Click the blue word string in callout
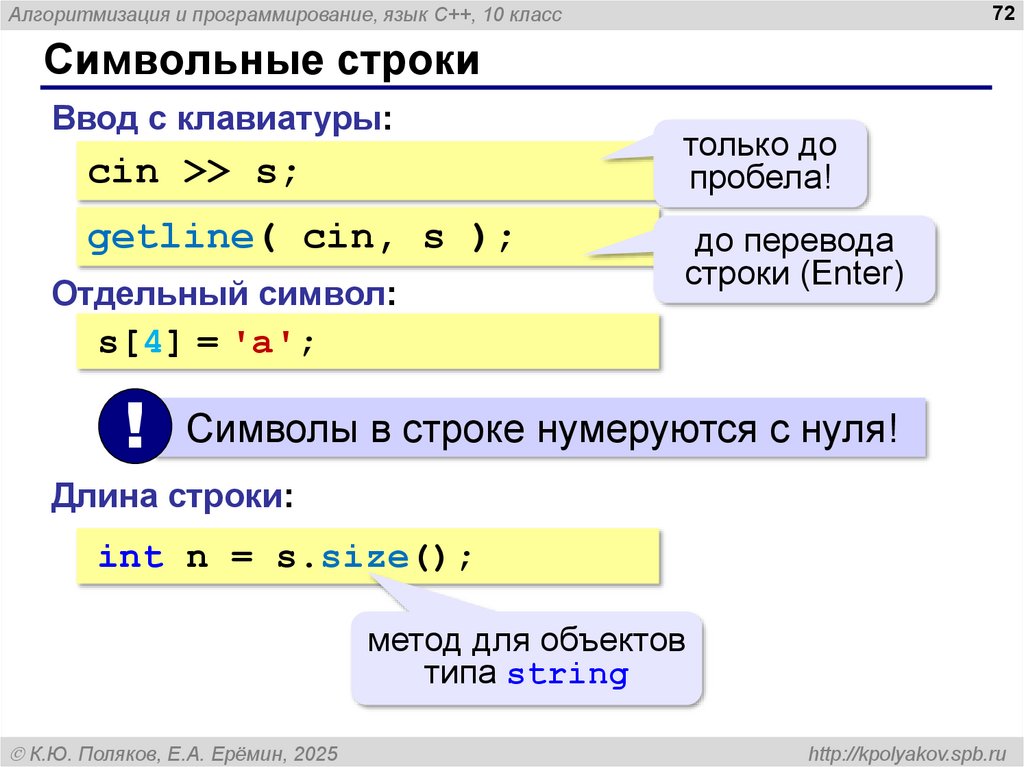1024x767 pixels. pyautogui.click(x=567, y=674)
